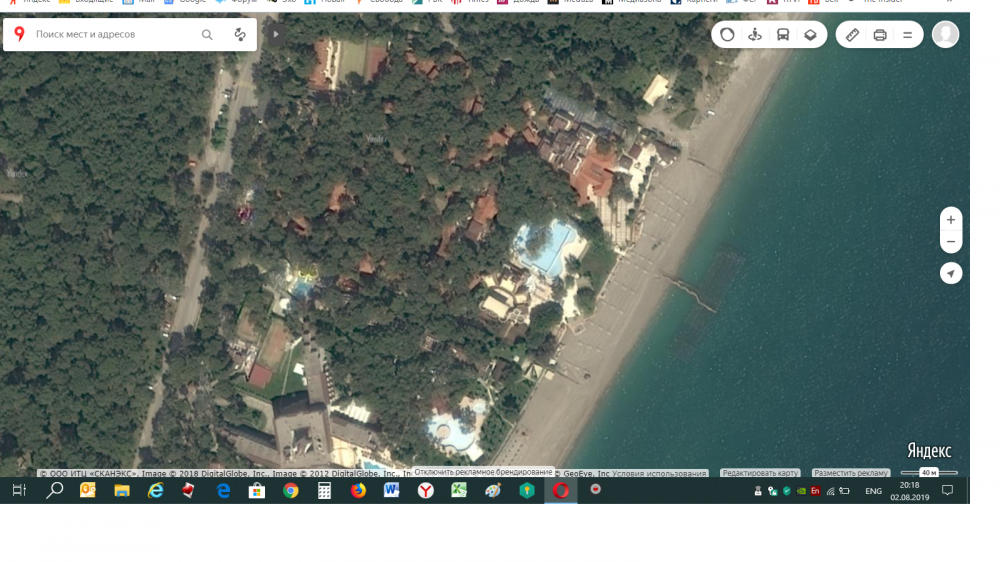Zoom out with the minus button
Viewport: 1000px width, 562px height.
(951, 243)
